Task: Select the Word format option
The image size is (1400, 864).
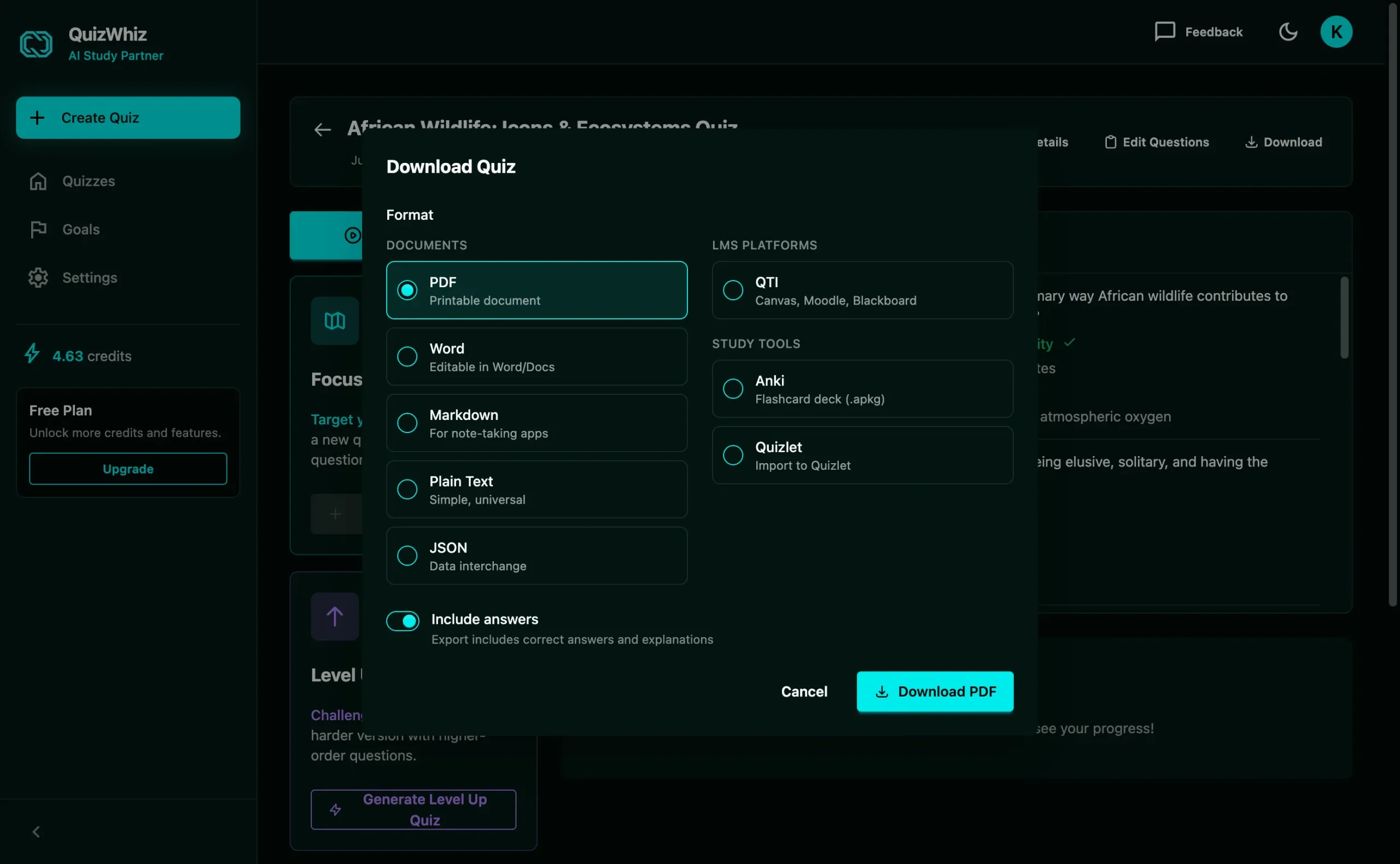Action: pos(536,357)
